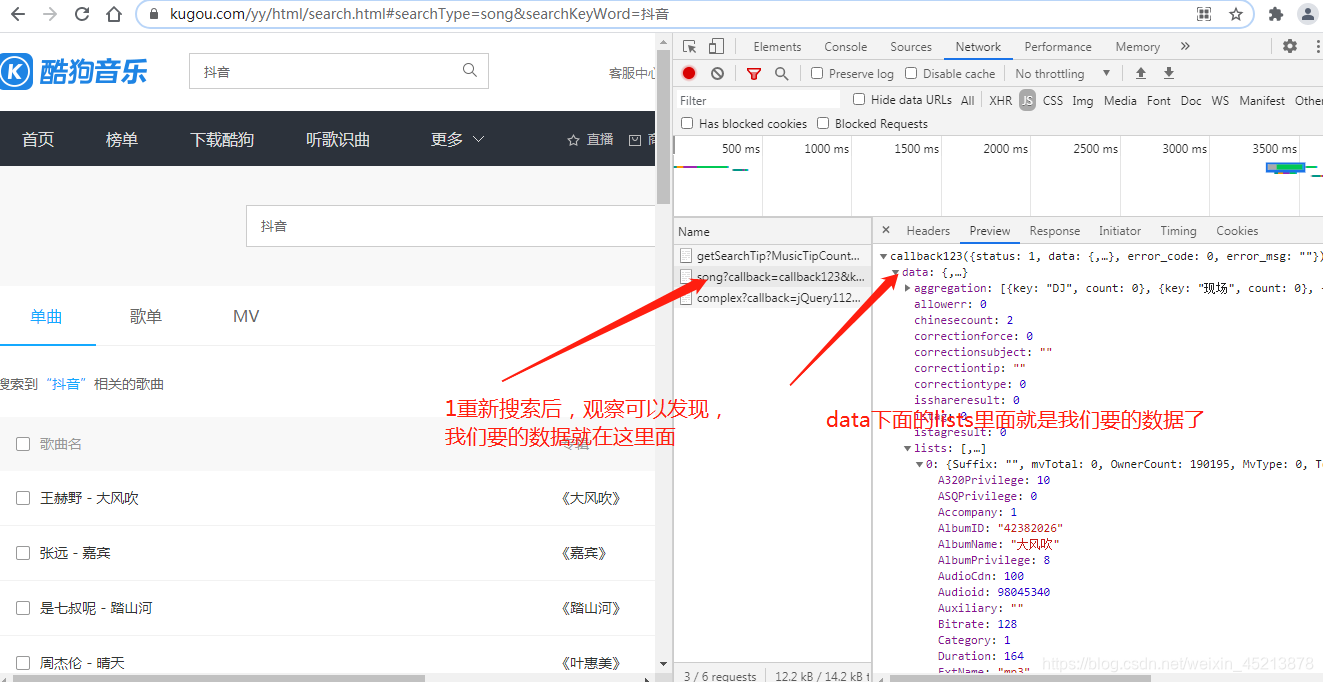Viewport: 1323px width, 682px height.
Task: Open the 《踏山河》 album link
Action: [x=591, y=608]
